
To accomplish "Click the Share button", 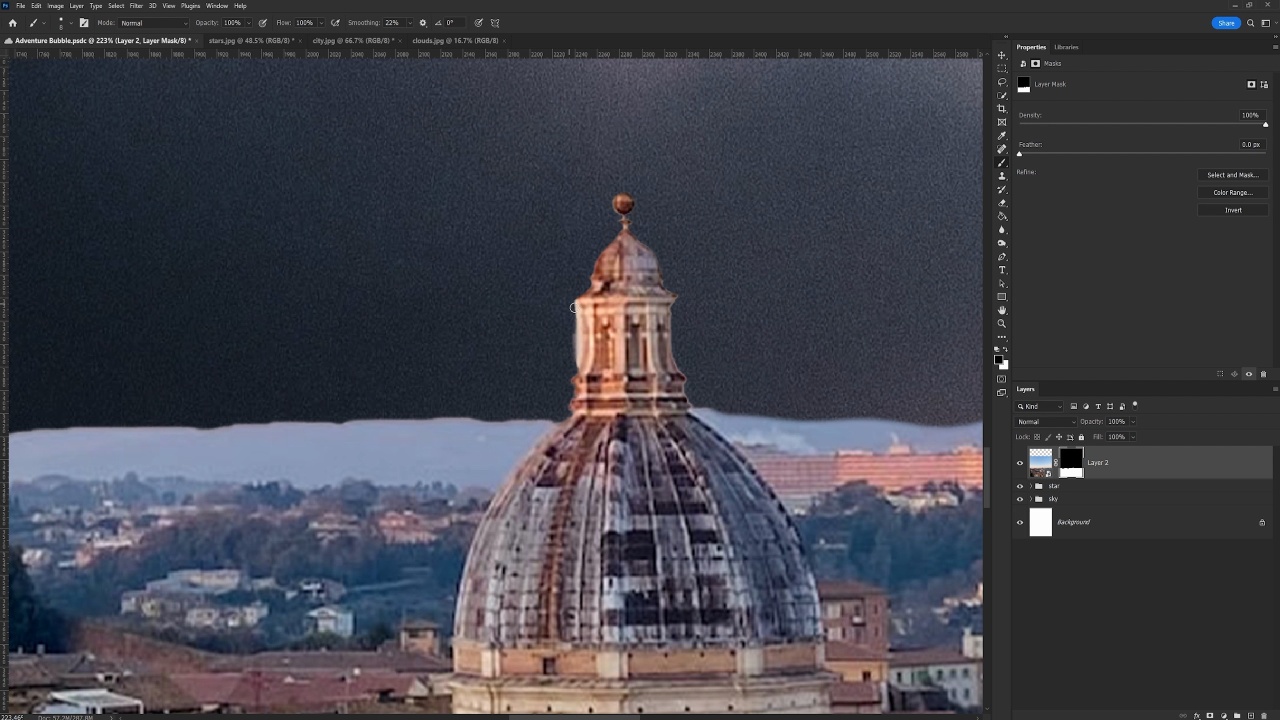I will (x=1226, y=23).
